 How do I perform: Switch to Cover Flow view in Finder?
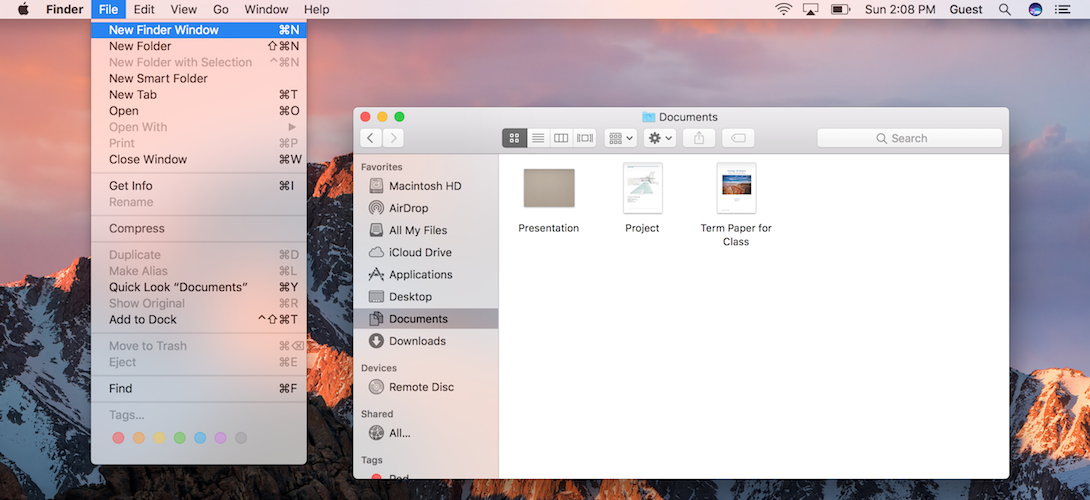(584, 138)
